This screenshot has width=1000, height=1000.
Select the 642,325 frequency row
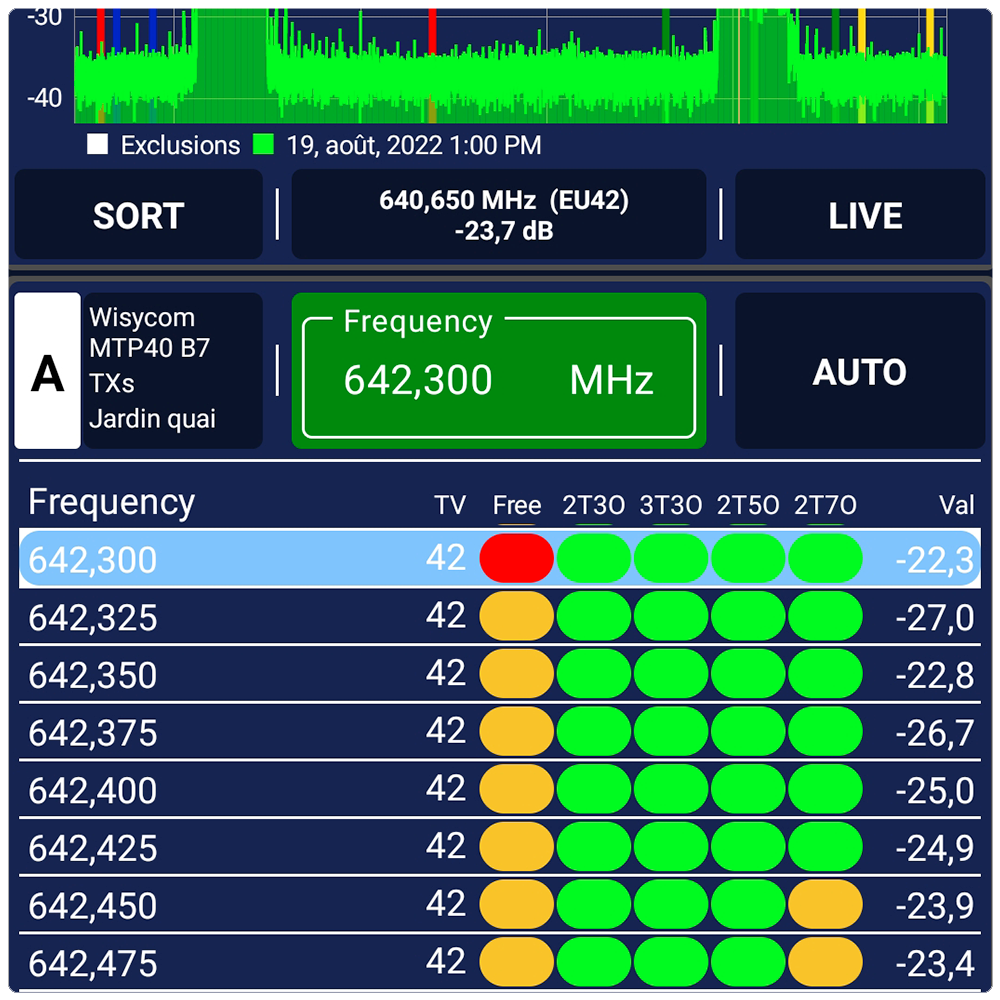click(x=500, y=617)
